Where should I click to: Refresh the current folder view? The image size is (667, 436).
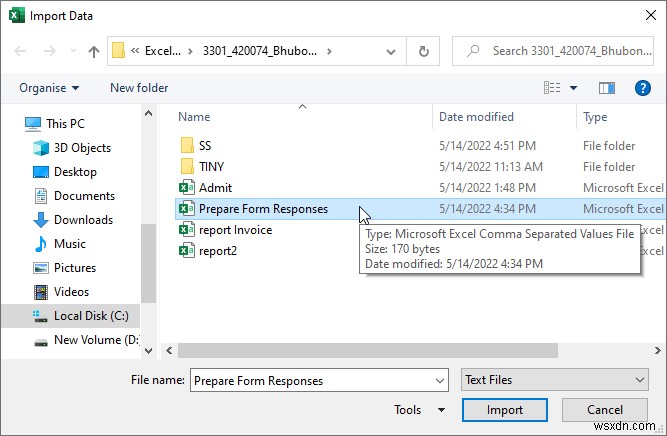pos(423,51)
